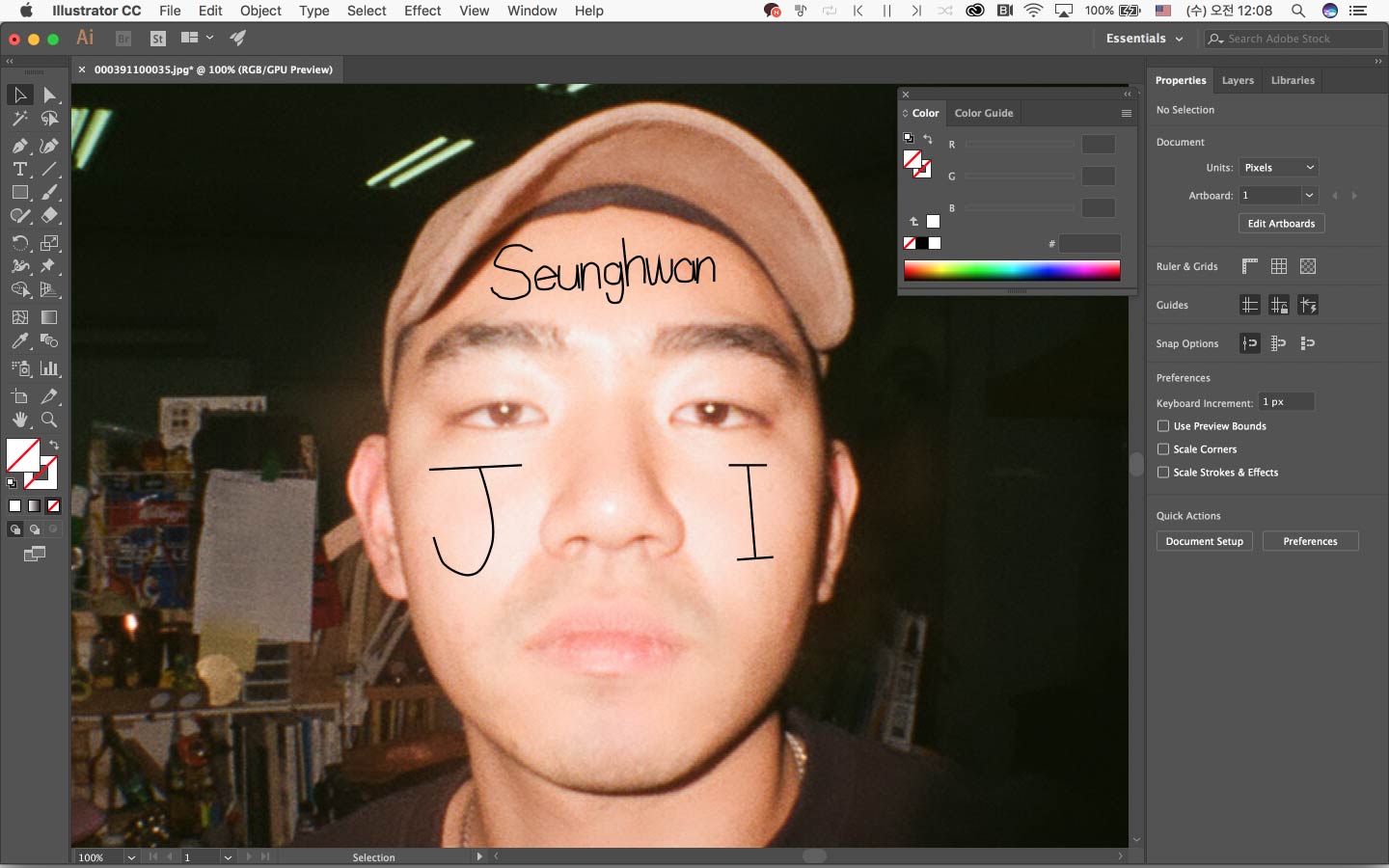Select the Rectangle tool

19,193
